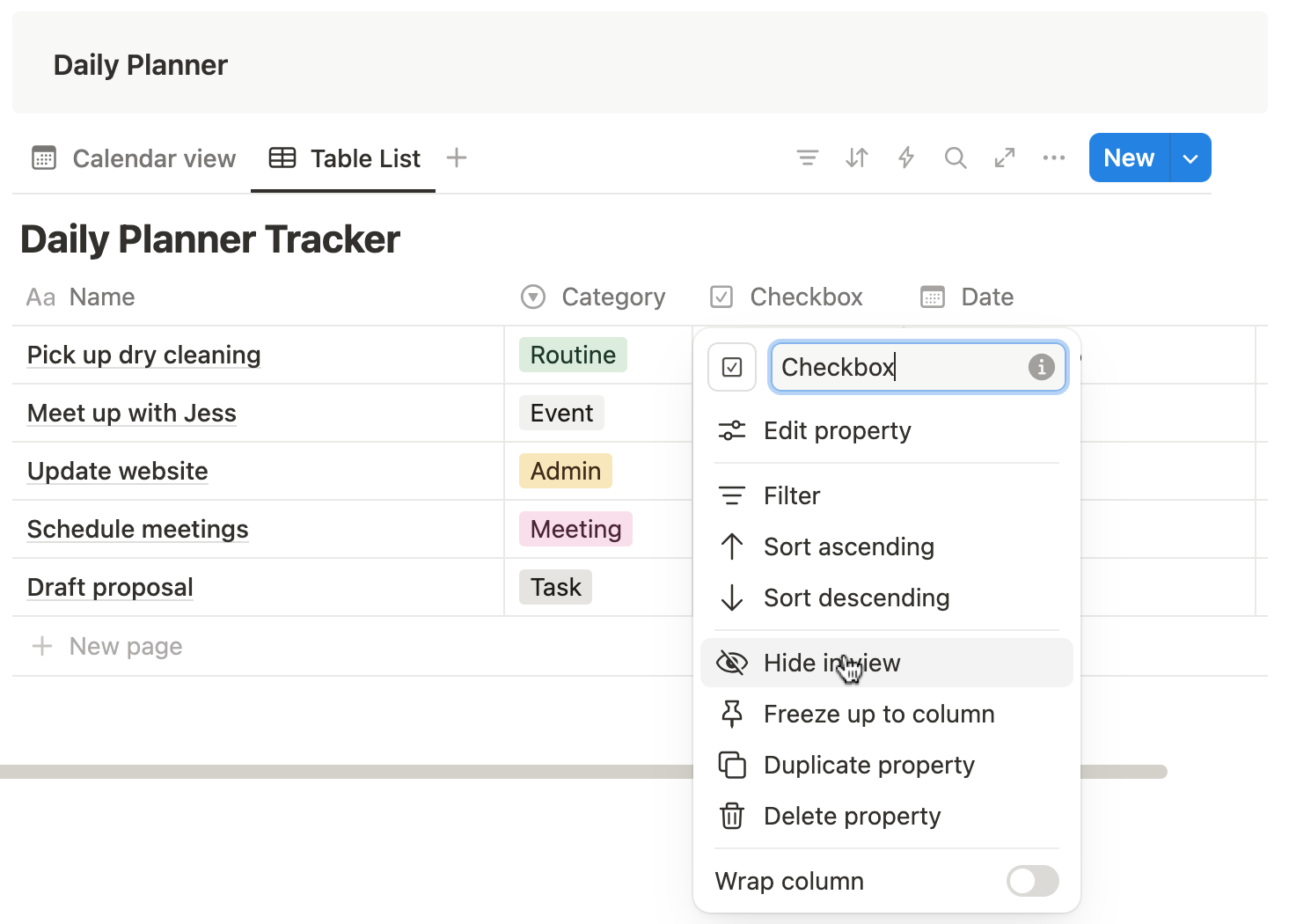Click the duplicate icon beside Duplicate property
The image size is (1289, 924).
coord(732,765)
